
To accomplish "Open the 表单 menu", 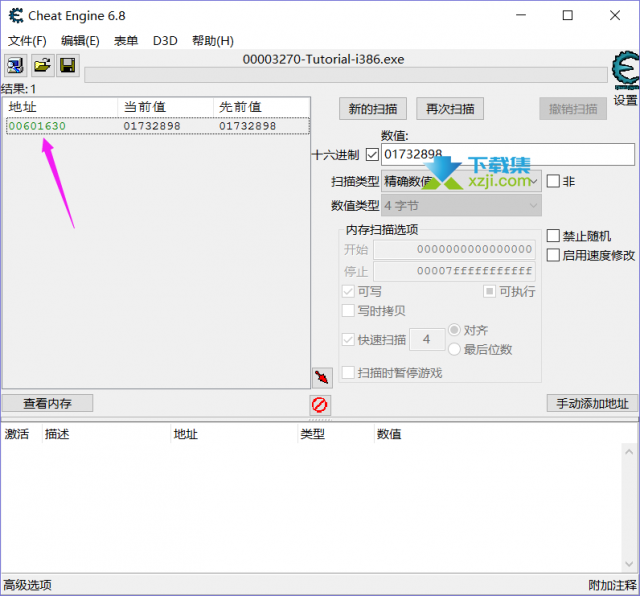I will tap(126, 41).
